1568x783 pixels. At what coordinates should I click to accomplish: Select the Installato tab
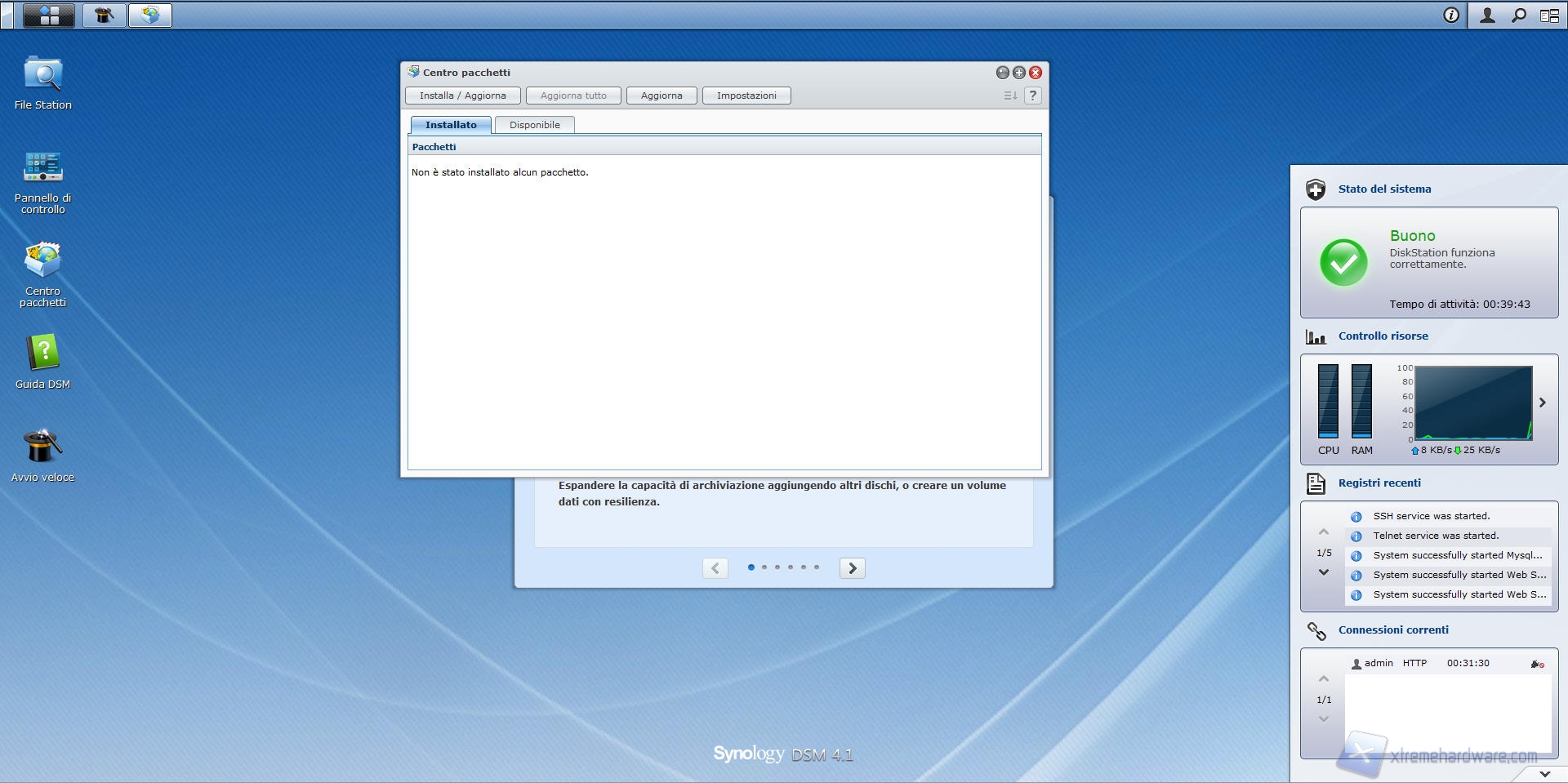point(451,125)
